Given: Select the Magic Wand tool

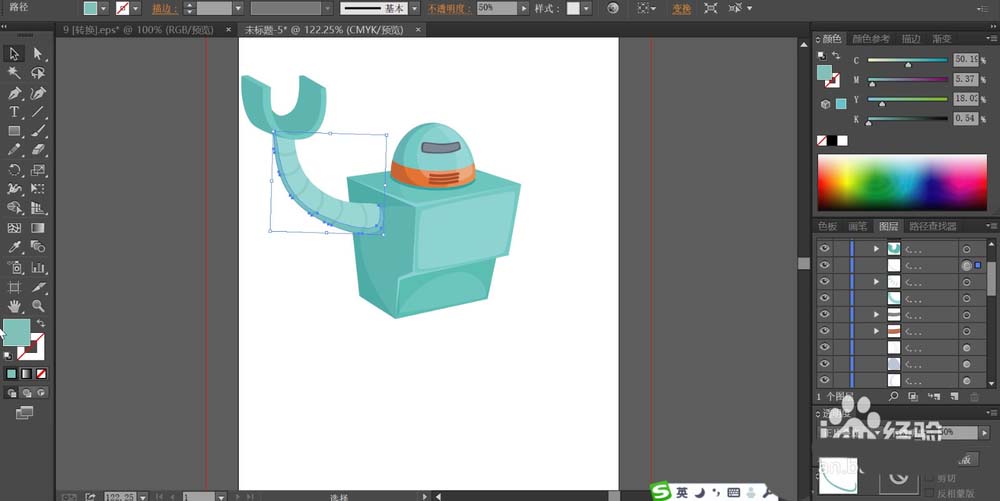Looking at the screenshot, I should coord(15,73).
